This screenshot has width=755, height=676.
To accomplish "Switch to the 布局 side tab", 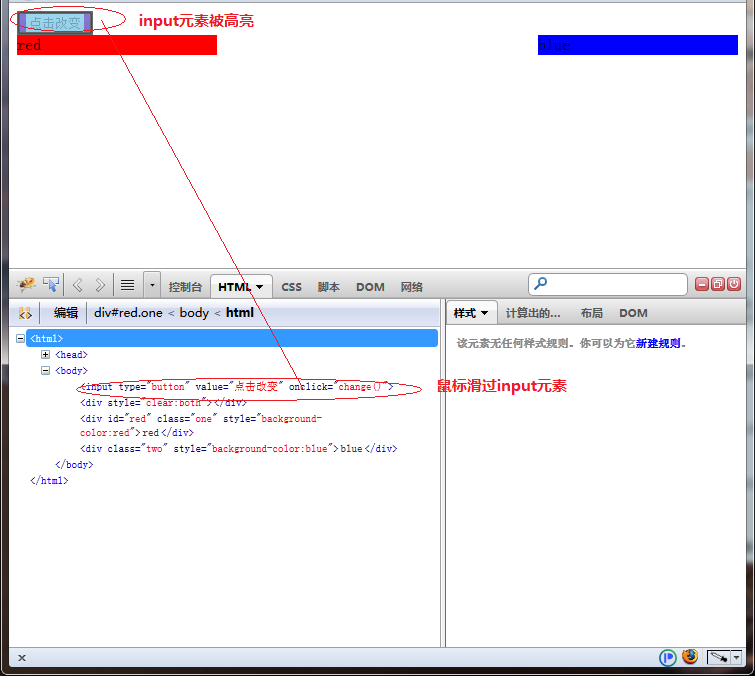I will [592, 313].
